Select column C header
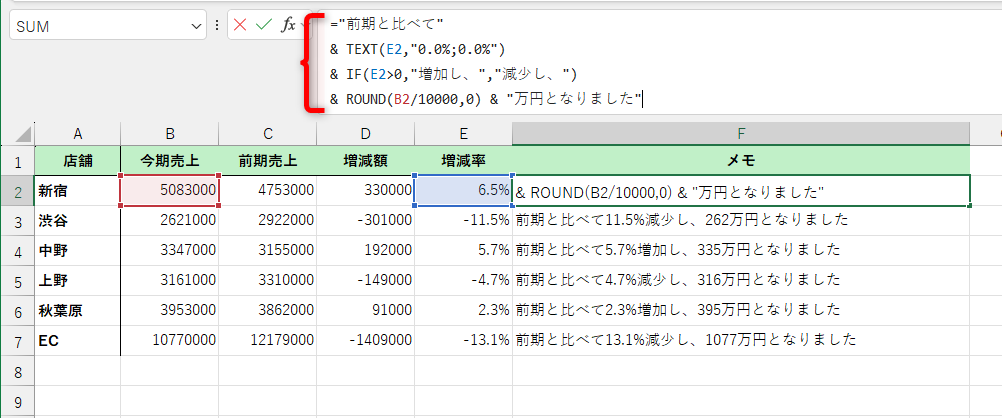Image resolution: width=1002 pixels, height=418 pixels. 267,134
